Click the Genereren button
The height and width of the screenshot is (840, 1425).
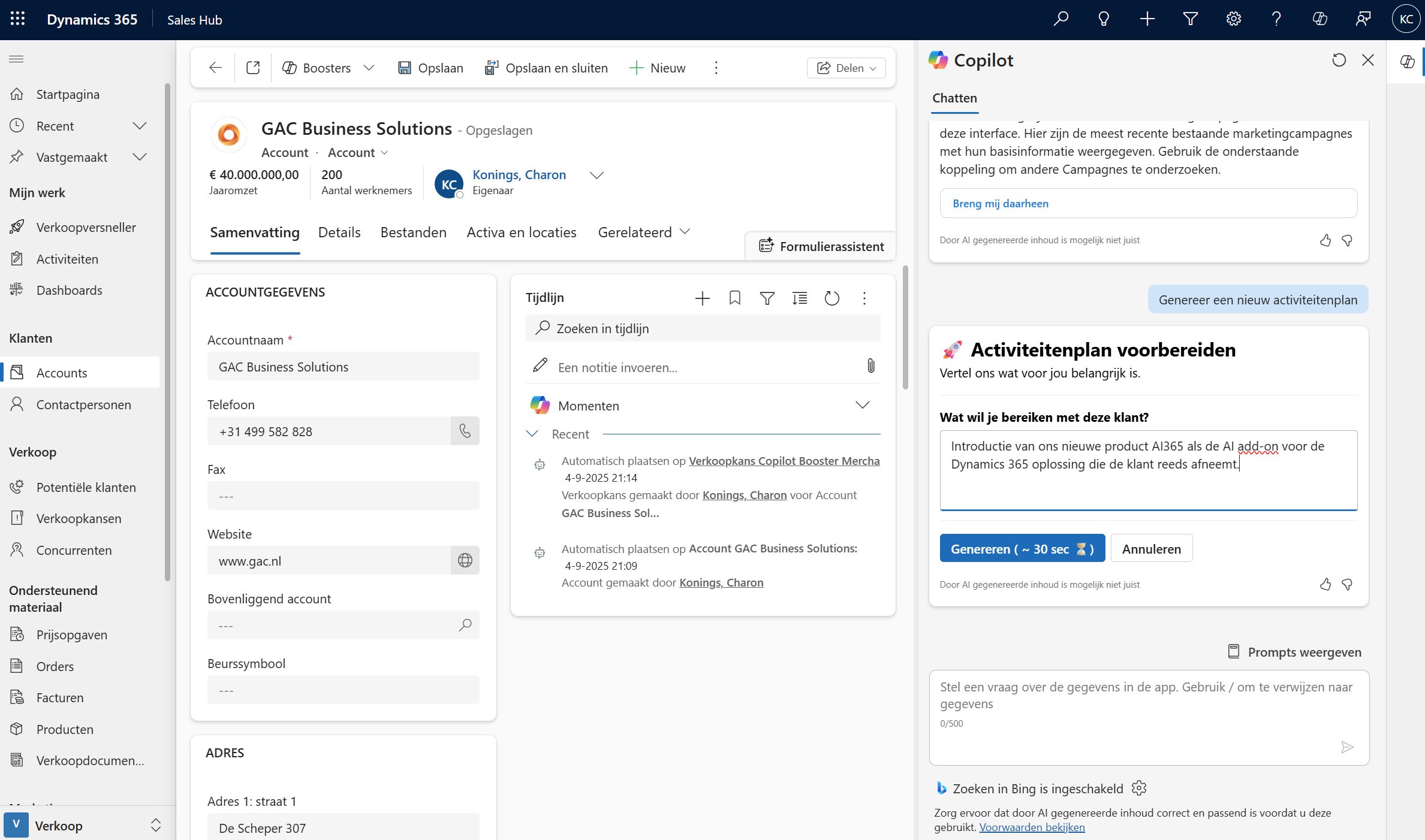(x=1022, y=548)
